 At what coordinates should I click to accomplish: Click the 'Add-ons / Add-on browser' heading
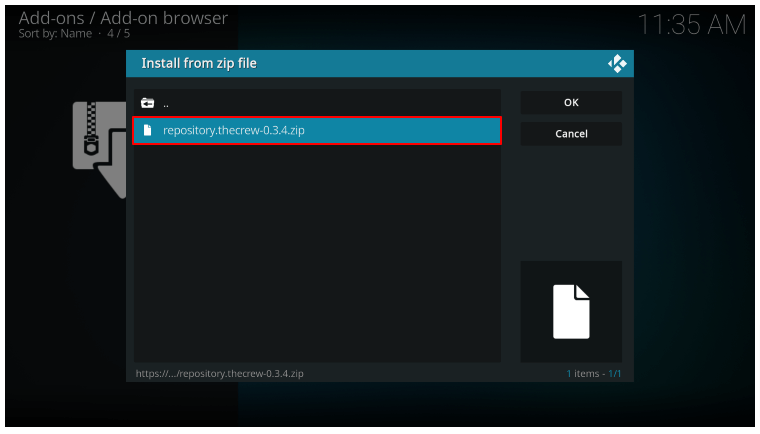[123, 18]
